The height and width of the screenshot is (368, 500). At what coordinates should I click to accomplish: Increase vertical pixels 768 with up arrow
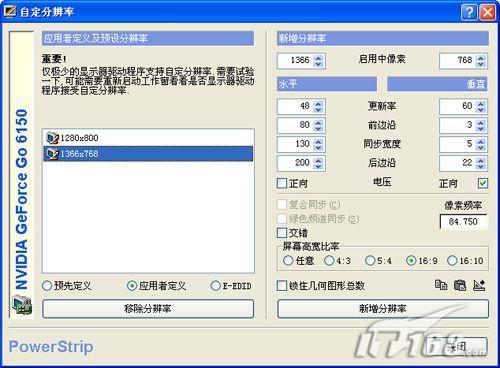point(481,58)
